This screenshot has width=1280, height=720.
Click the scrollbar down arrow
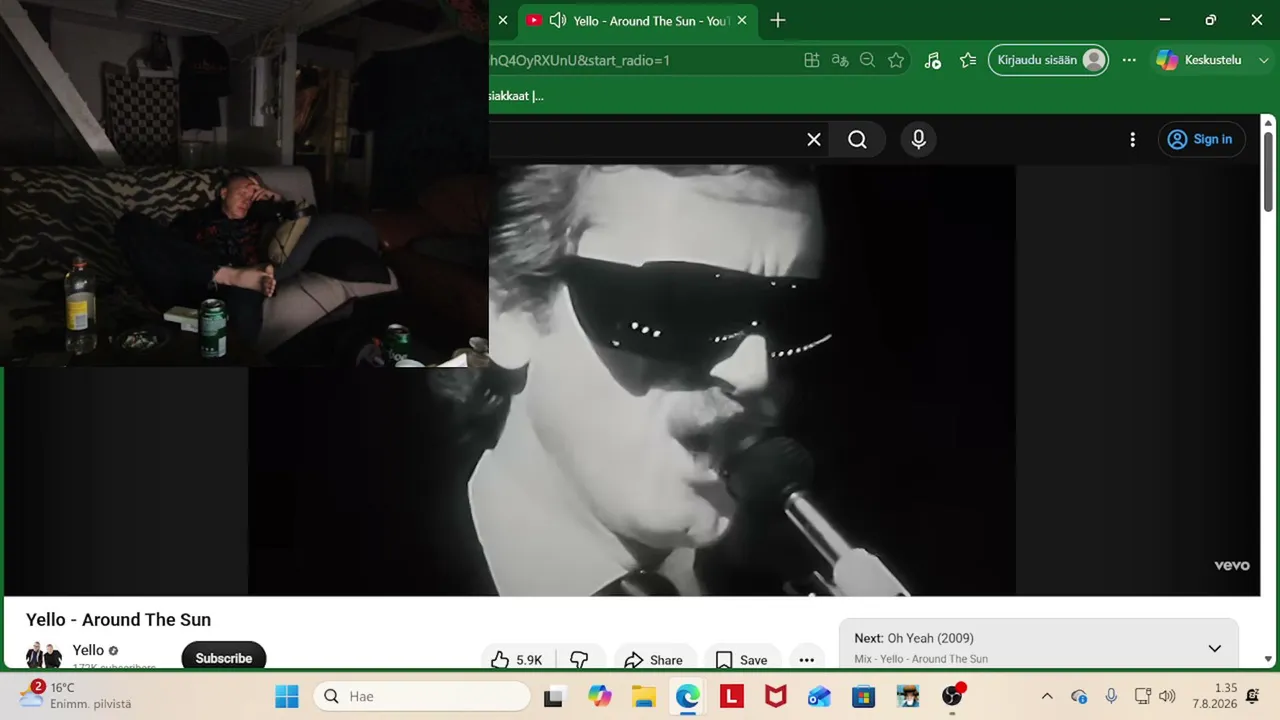pyautogui.click(x=1269, y=659)
